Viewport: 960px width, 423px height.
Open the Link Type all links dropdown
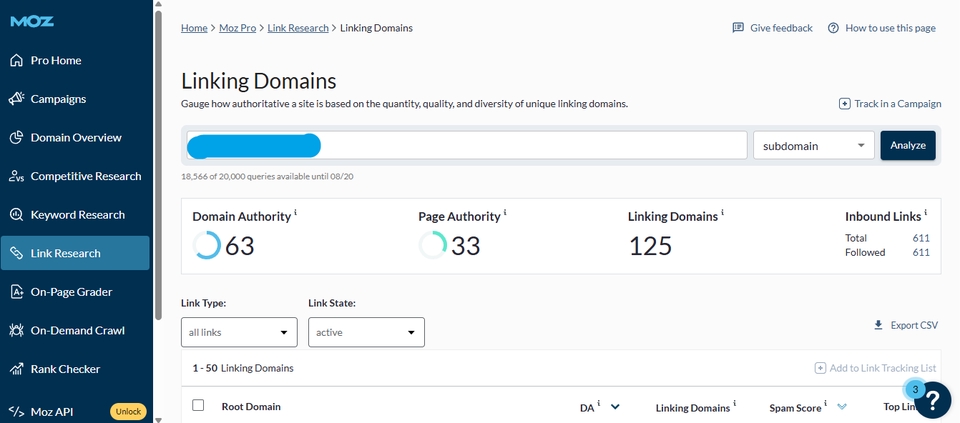click(x=239, y=332)
